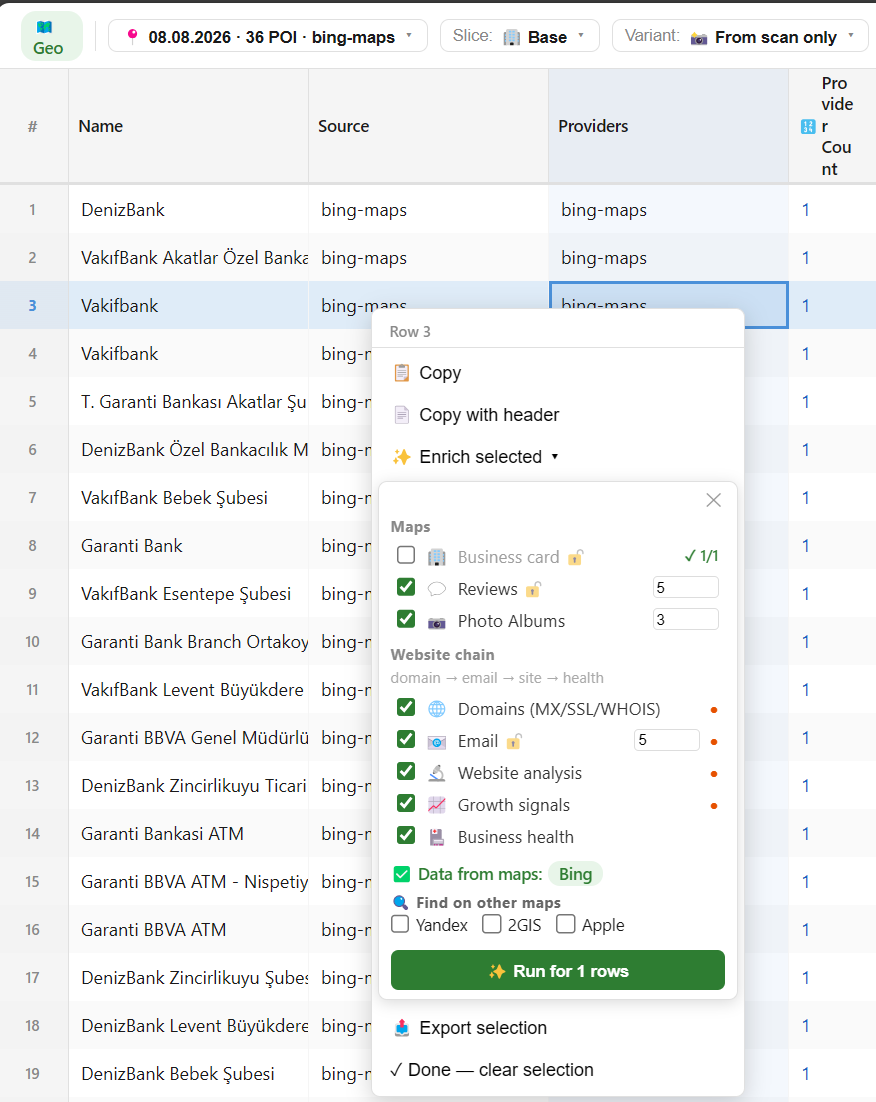Image resolution: width=876 pixels, height=1102 pixels.
Task: Open the Slice Base dropdown
Action: tap(520, 36)
